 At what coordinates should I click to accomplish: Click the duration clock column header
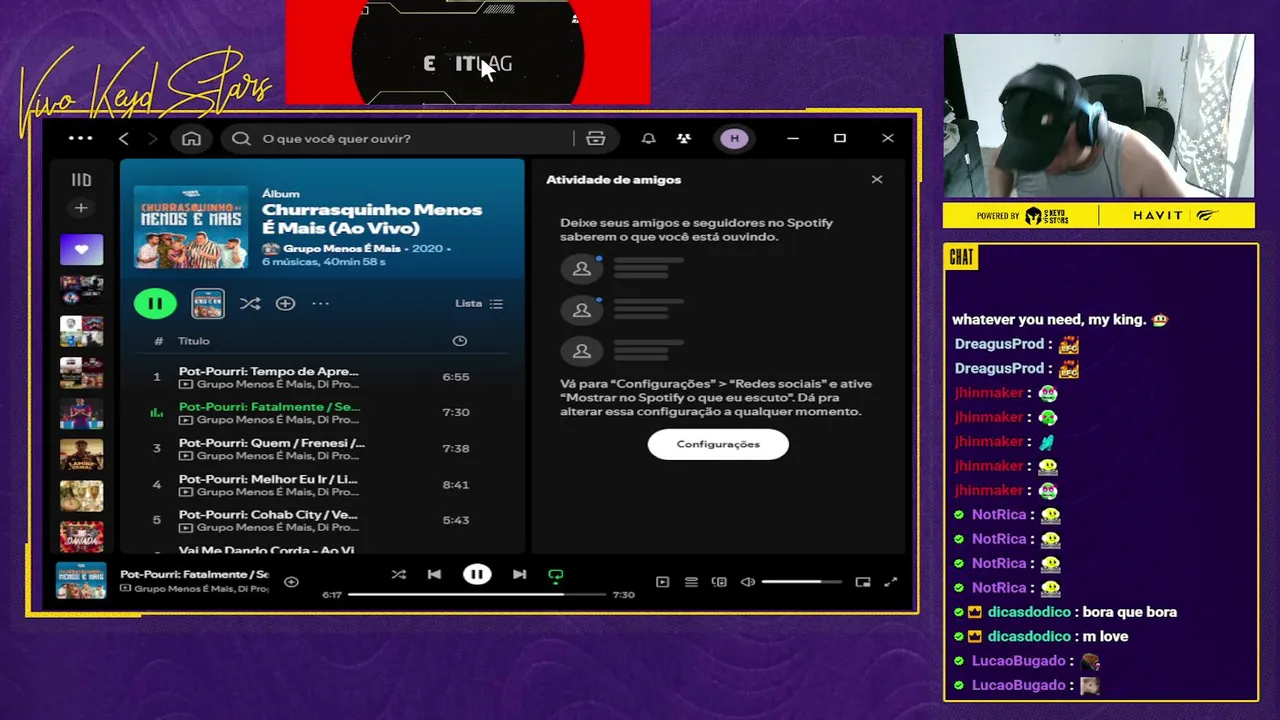pyautogui.click(x=460, y=341)
